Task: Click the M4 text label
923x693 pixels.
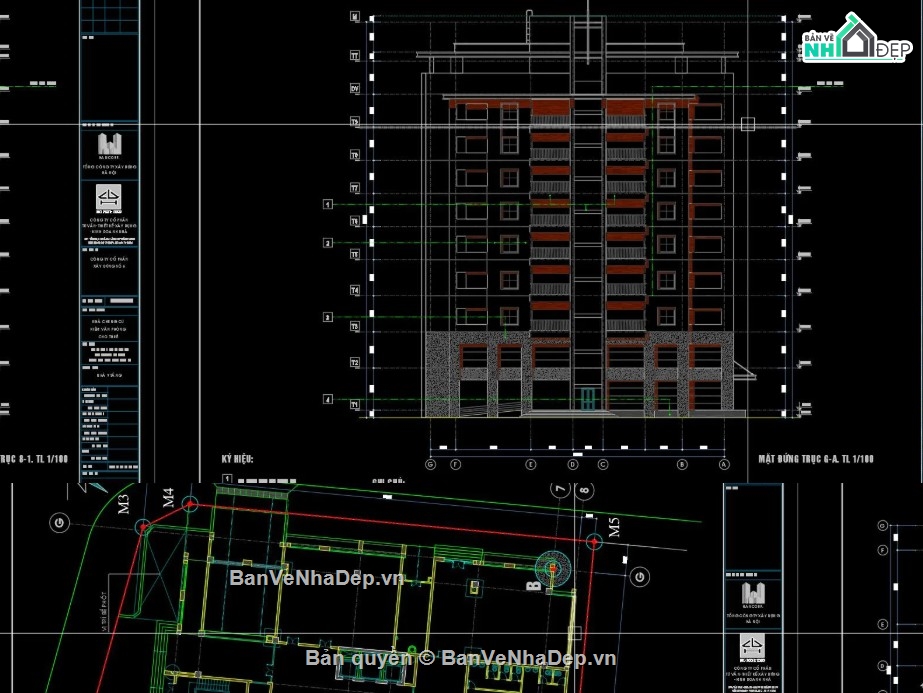Action: (168, 498)
